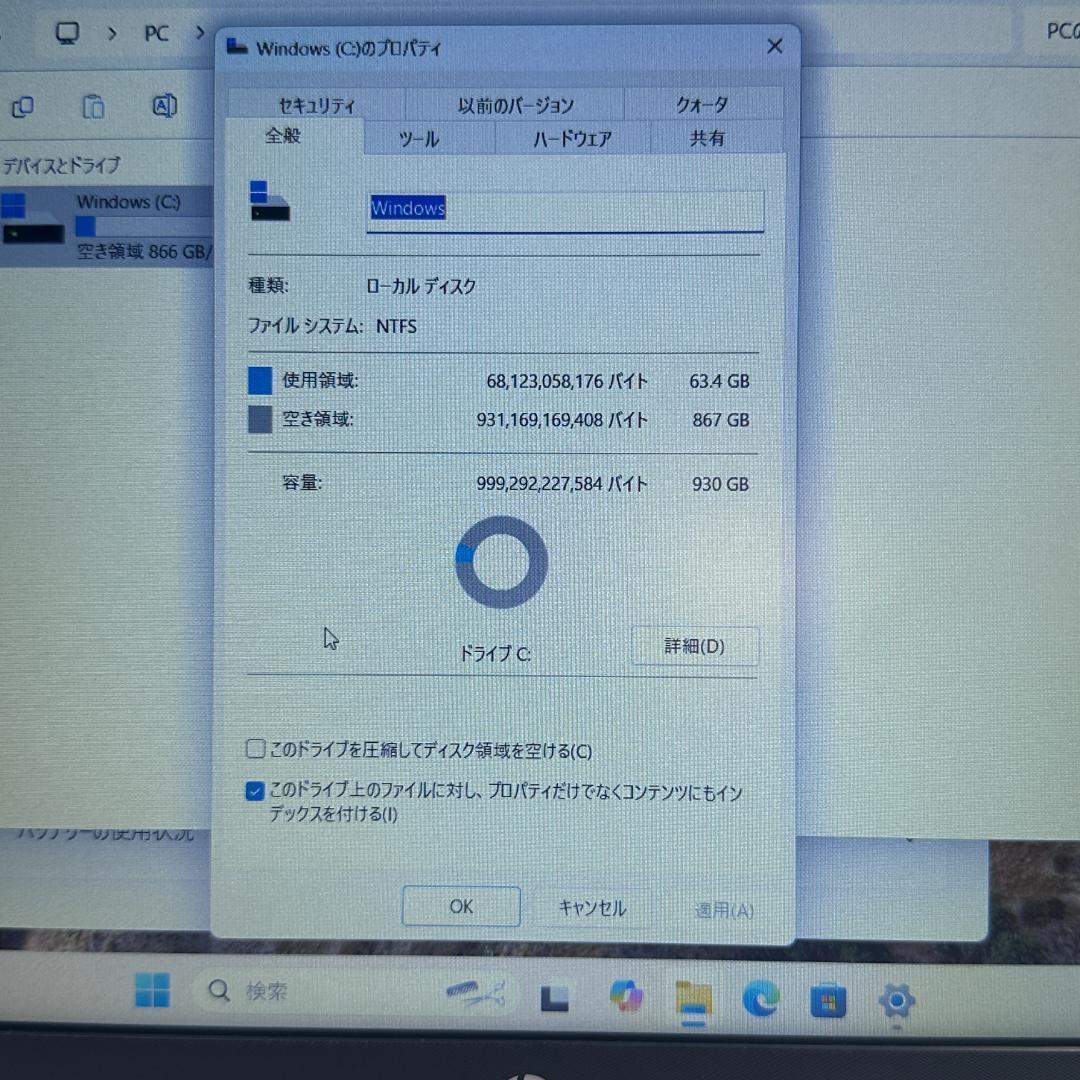Image resolution: width=1080 pixels, height=1080 pixels.
Task: Click the 詳細(D) button
Action: click(695, 646)
